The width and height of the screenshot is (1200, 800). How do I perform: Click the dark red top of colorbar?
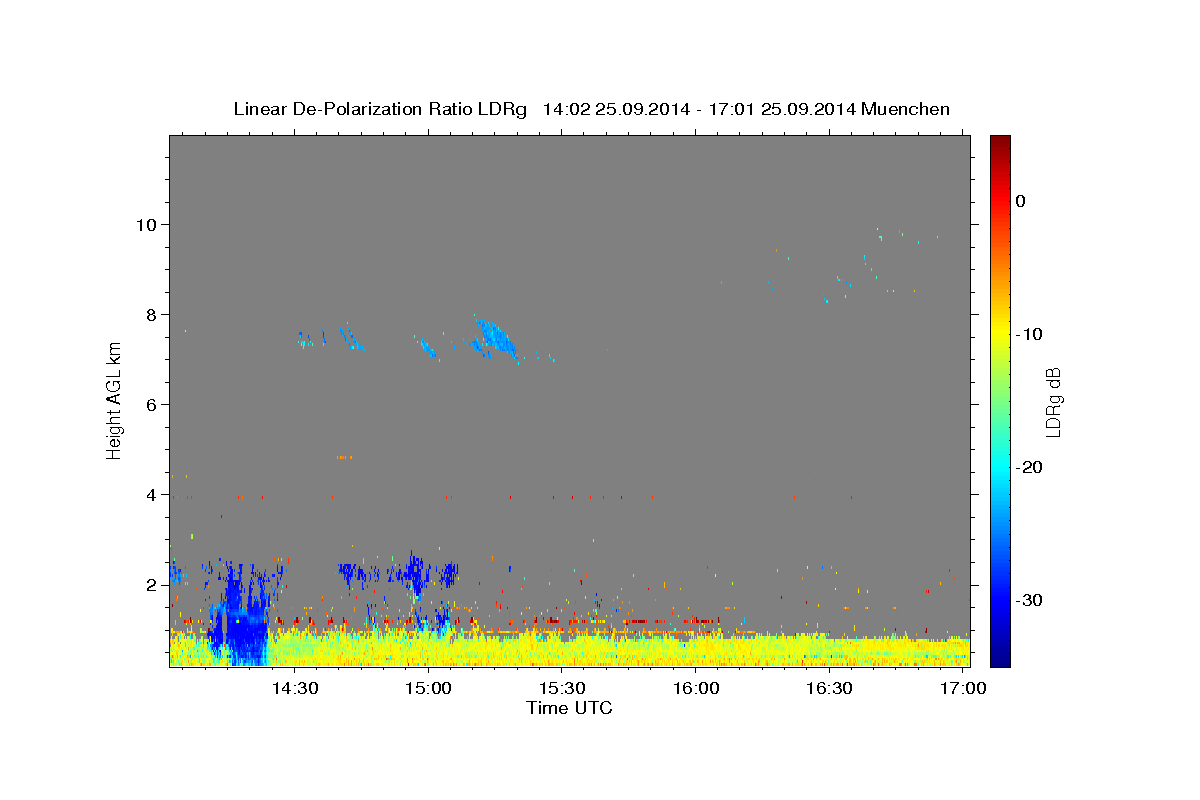pyautogui.click(x=1000, y=145)
